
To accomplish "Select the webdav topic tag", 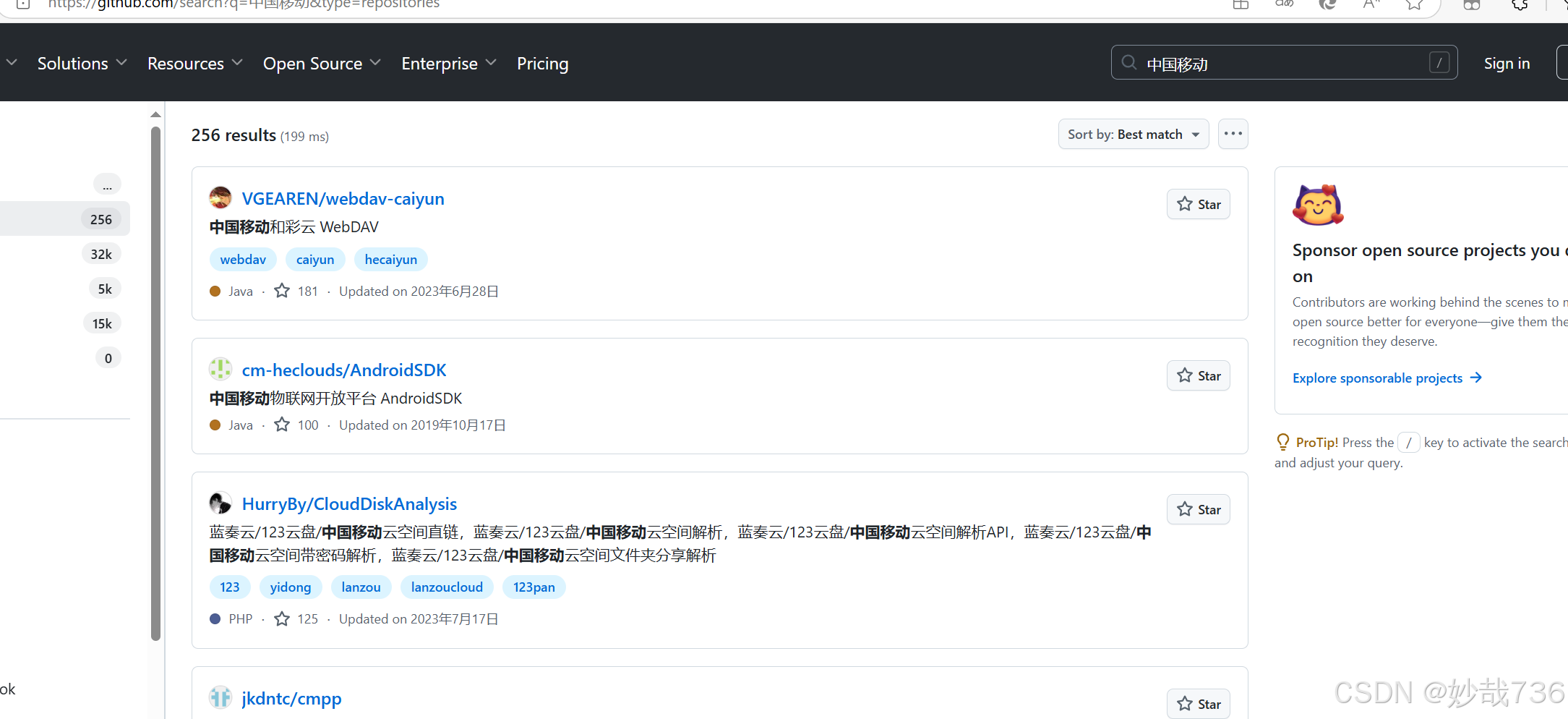I will [243, 259].
